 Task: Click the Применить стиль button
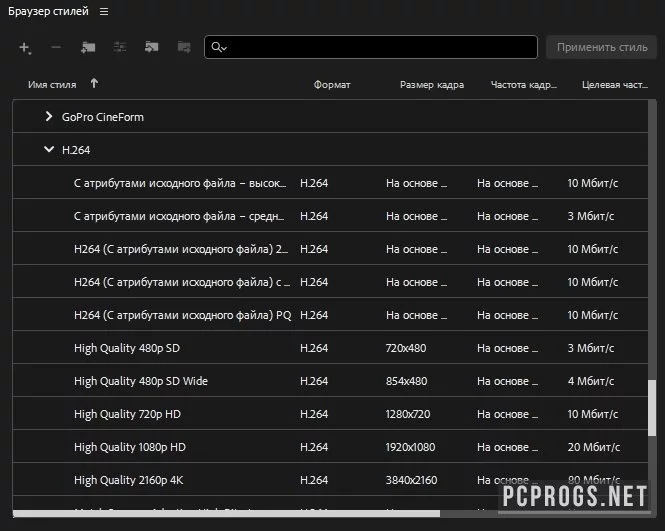[x=602, y=47]
